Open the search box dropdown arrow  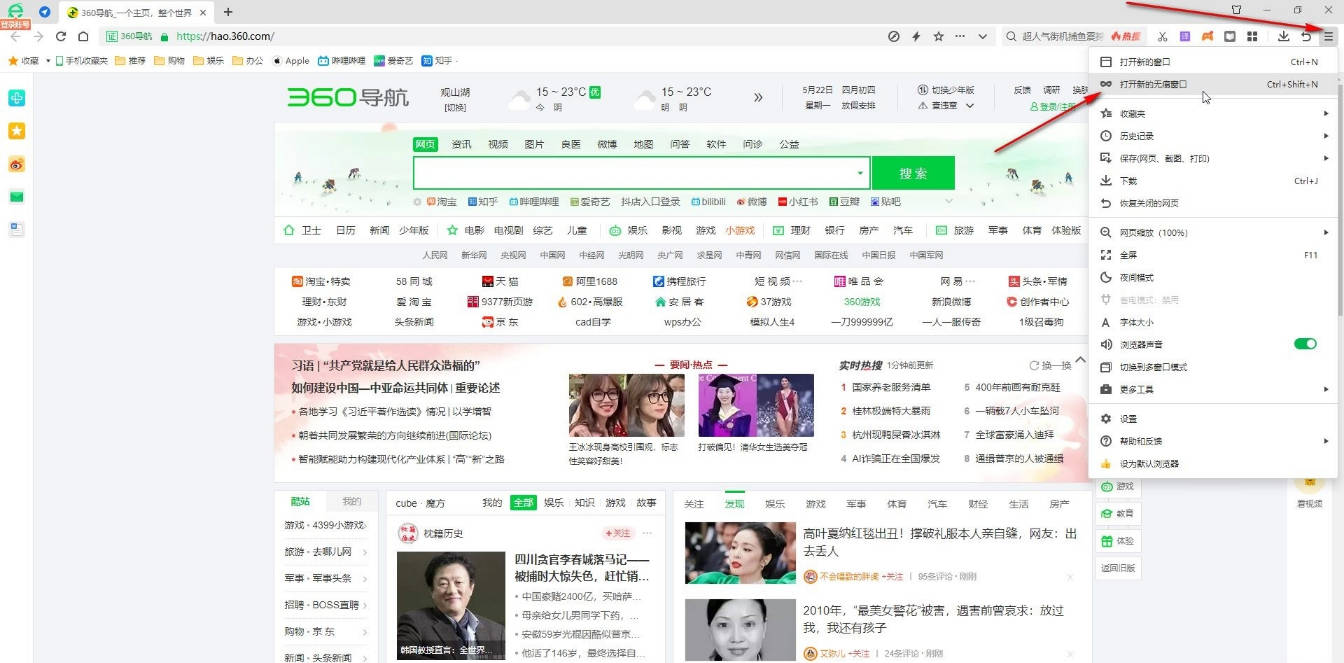(859, 173)
